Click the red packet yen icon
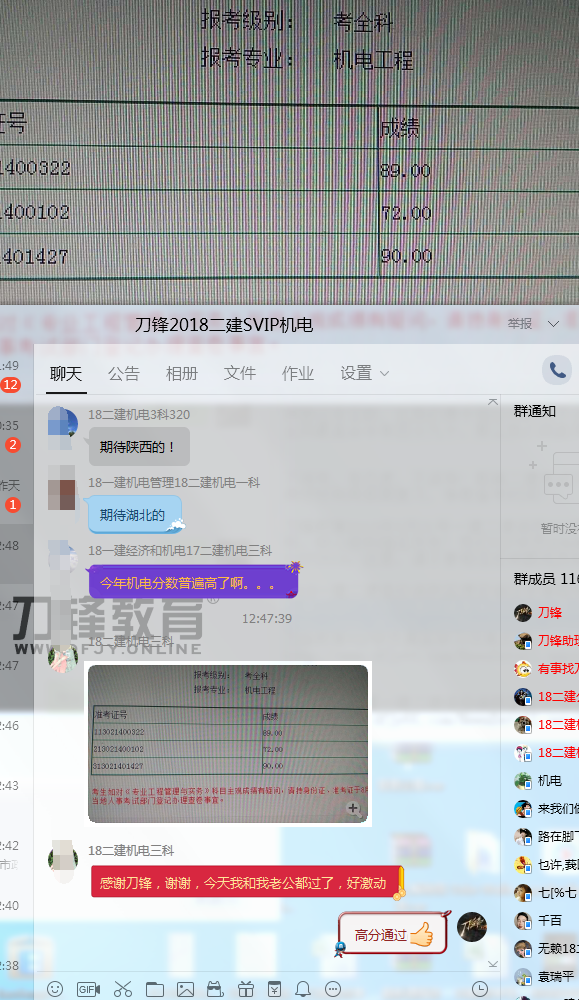This screenshot has width=579, height=1000. pos(274,989)
